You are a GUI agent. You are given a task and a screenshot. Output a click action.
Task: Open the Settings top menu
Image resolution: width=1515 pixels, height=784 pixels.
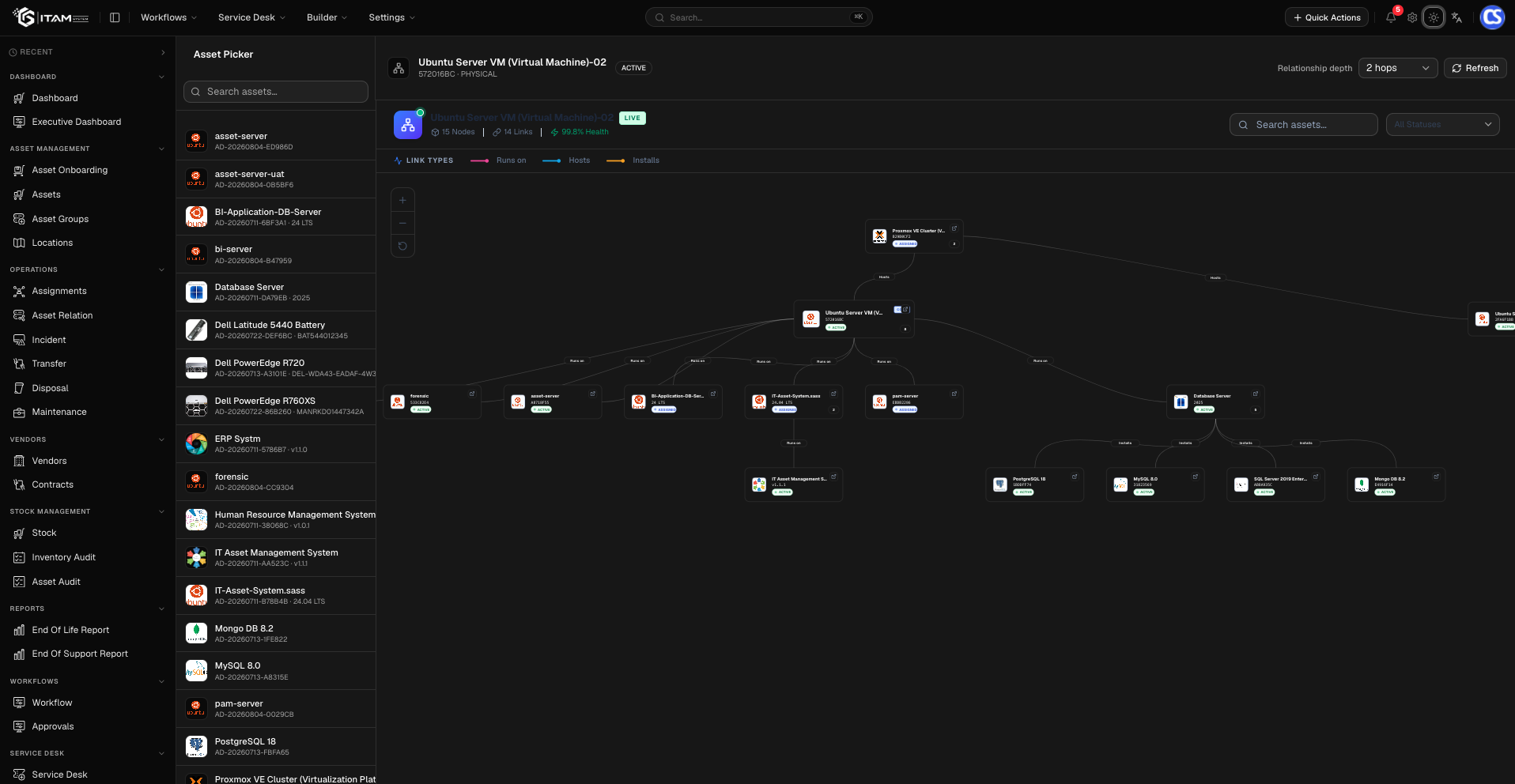(391, 17)
